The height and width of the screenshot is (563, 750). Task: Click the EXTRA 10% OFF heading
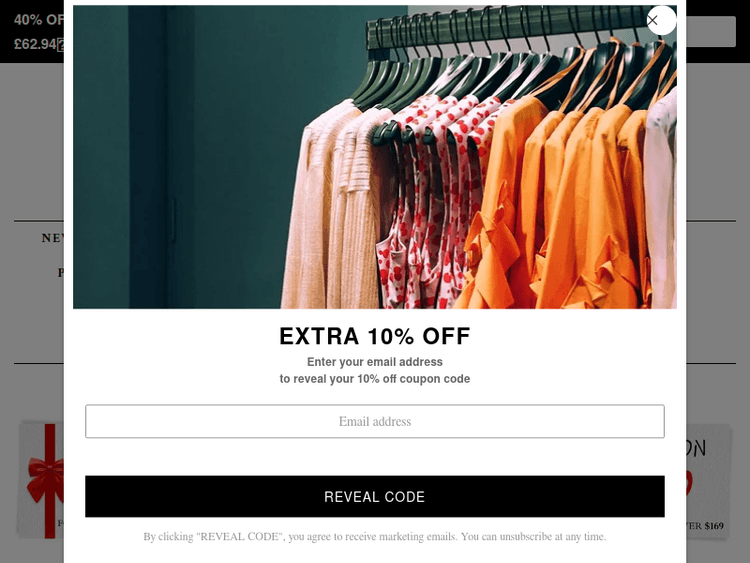tap(375, 336)
